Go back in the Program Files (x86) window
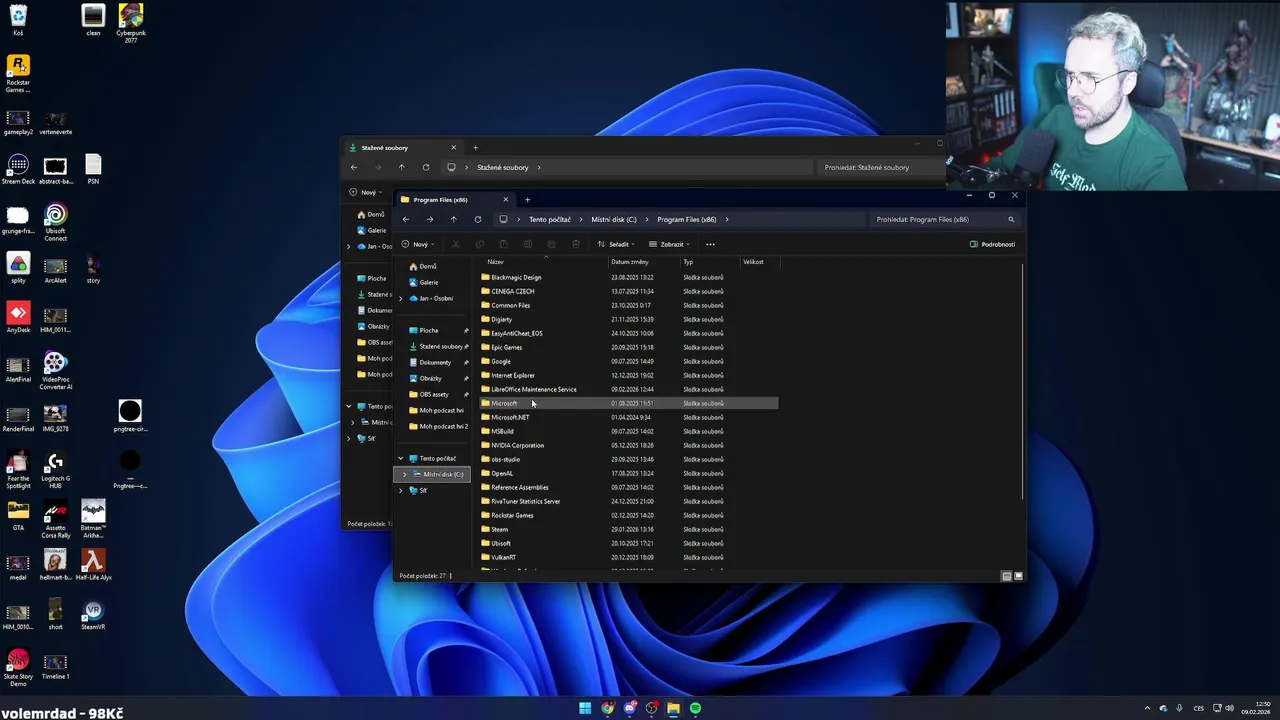Viewport: 1280px width, 720px height. click(406, 219)
